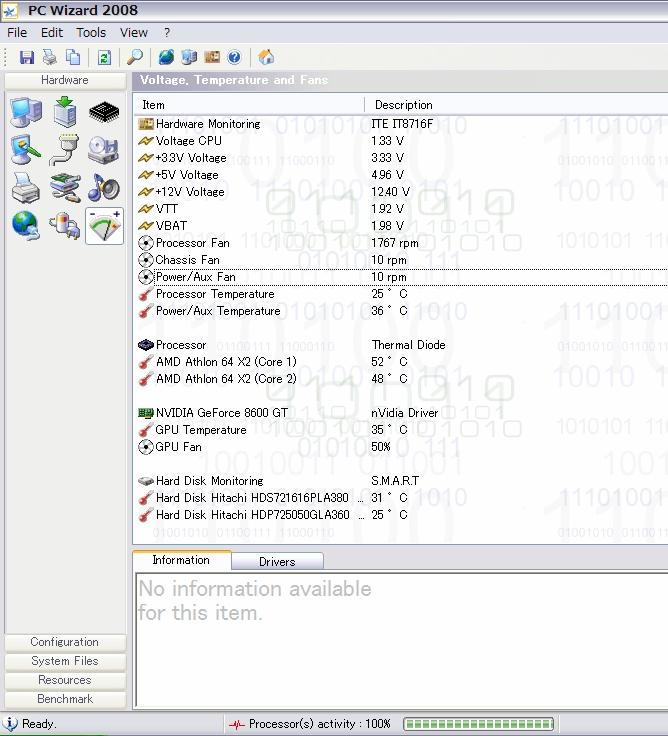Expand the System Files section

[65, 661]
